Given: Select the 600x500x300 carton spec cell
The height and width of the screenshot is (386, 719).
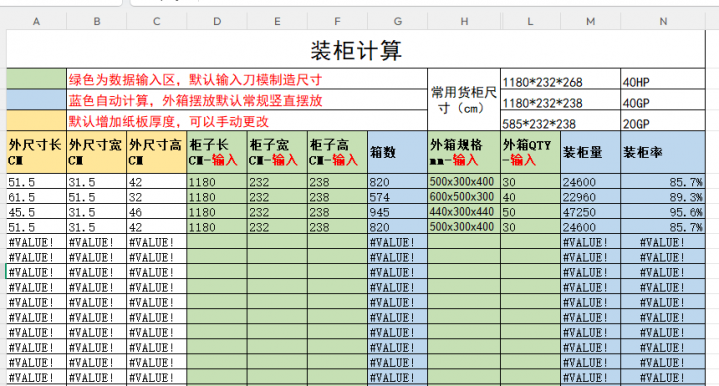Looking at the screenshot, I should click(x=464, y=197).
